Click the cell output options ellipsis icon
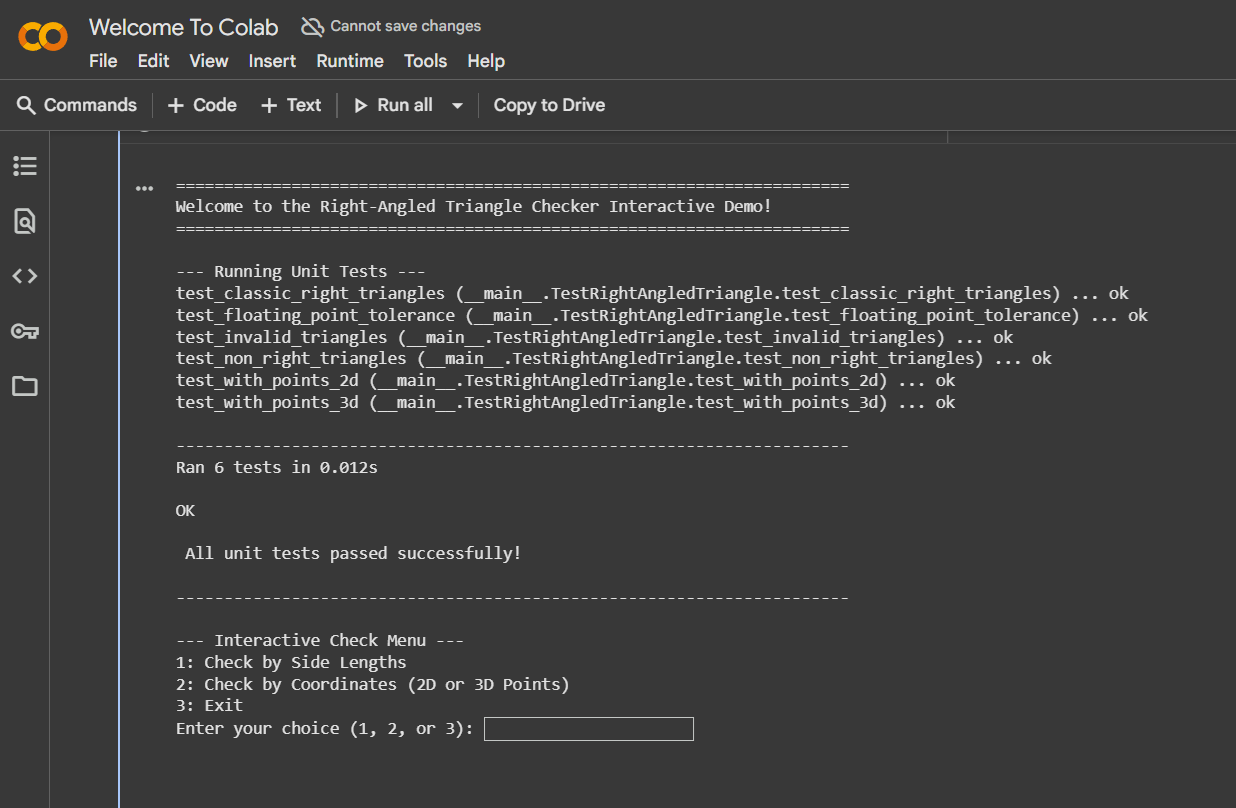Viewport: 1236px width, 808px height. tap(145, 188)
